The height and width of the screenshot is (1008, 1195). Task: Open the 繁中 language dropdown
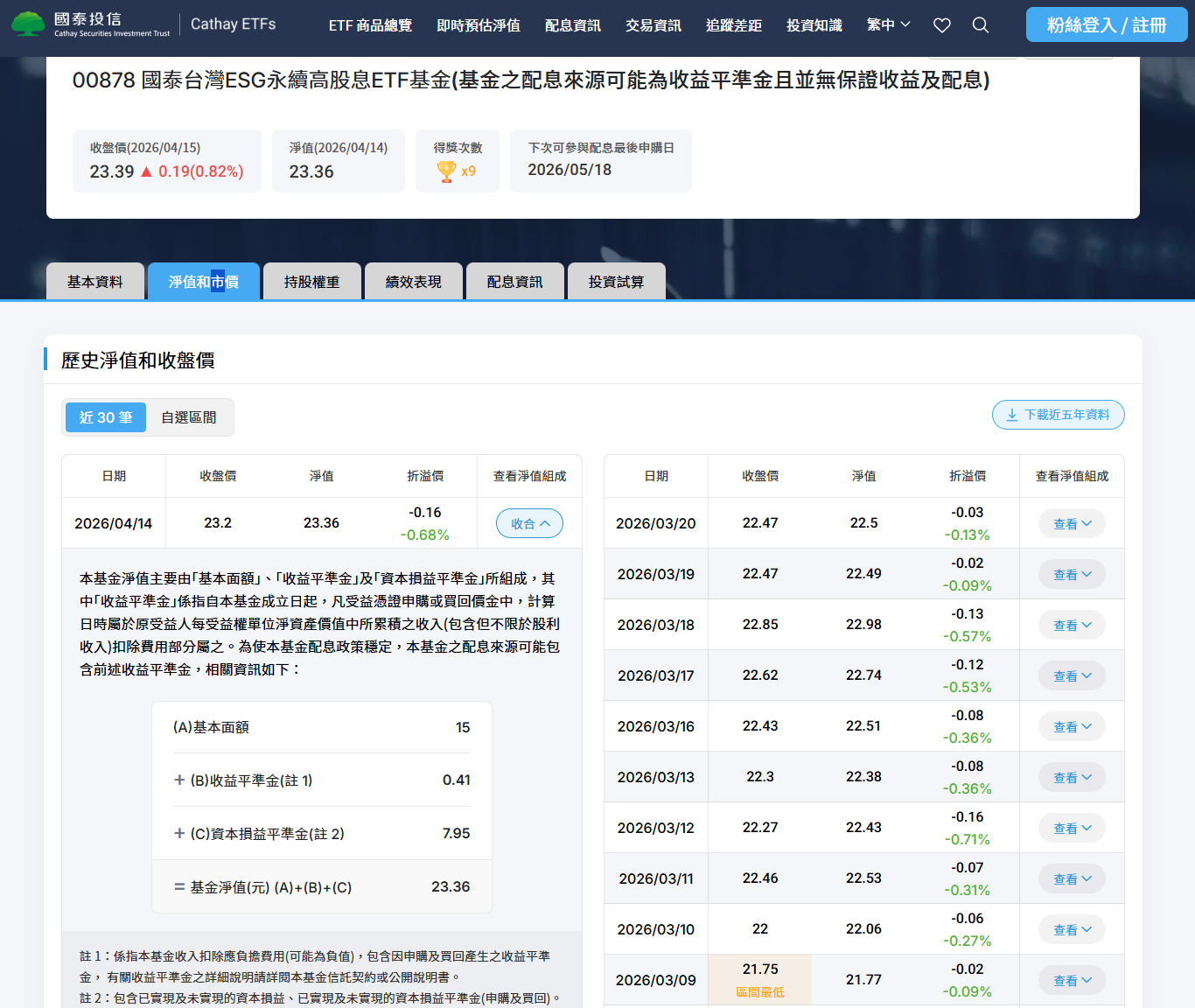[x=887, y=25]
